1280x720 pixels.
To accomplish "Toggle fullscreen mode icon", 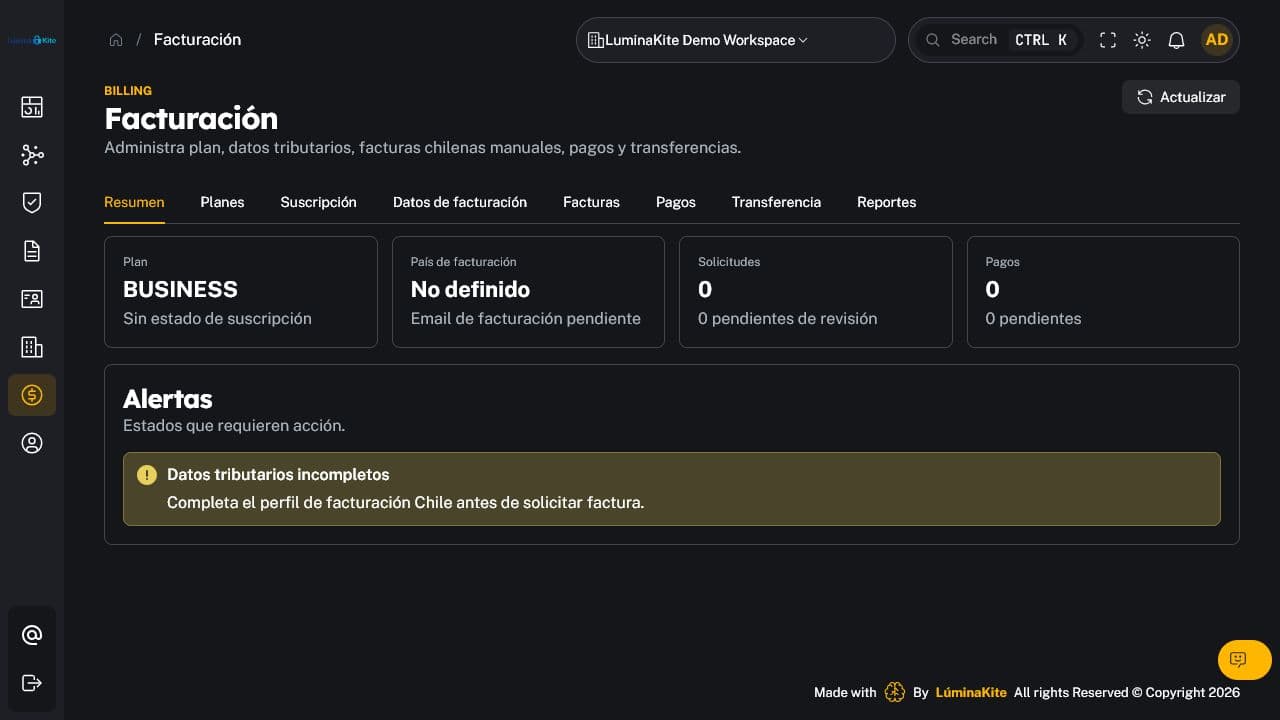I will 1108,40.
